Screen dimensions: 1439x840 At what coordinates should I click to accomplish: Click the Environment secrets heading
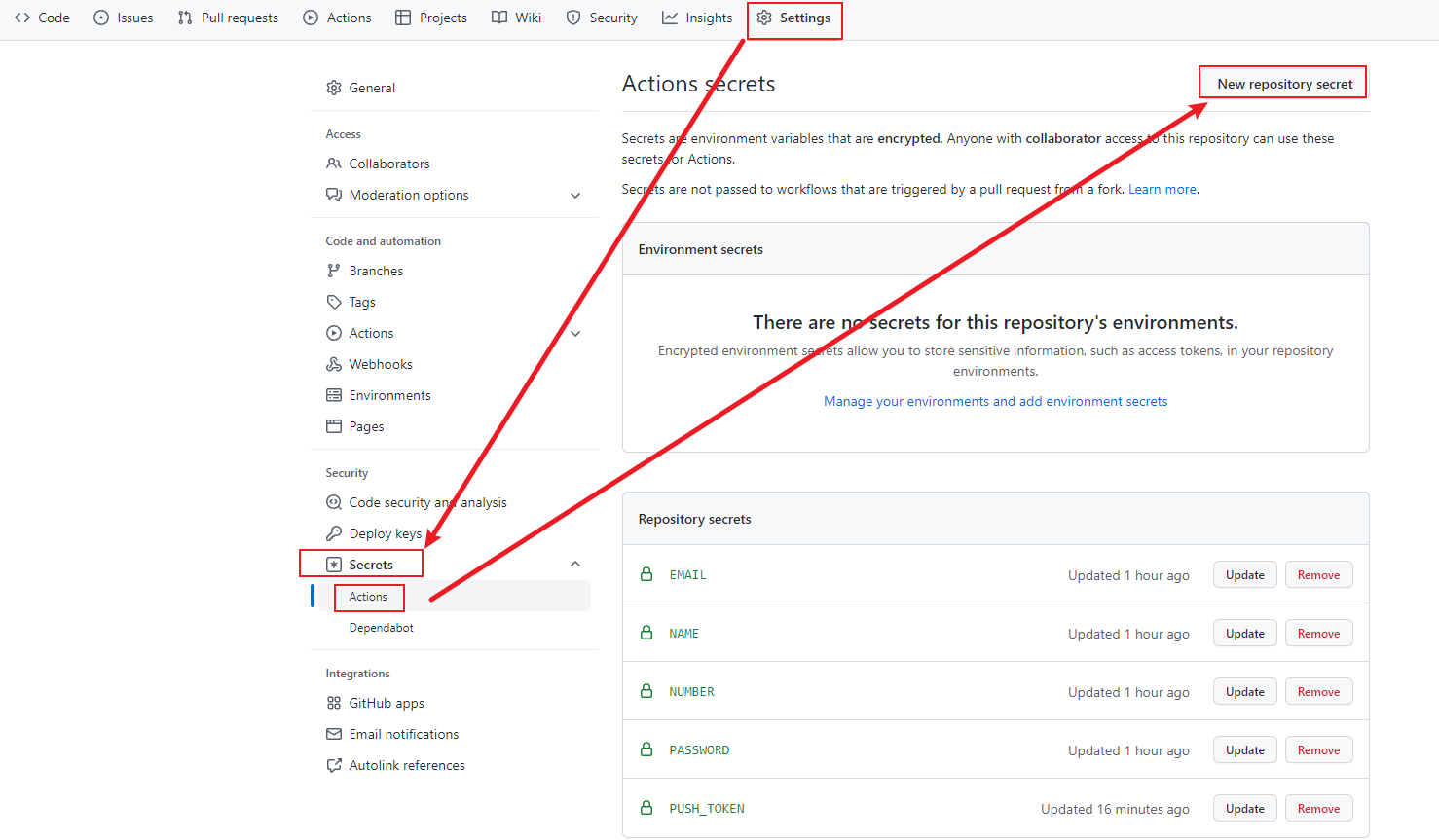coord(700,249)
